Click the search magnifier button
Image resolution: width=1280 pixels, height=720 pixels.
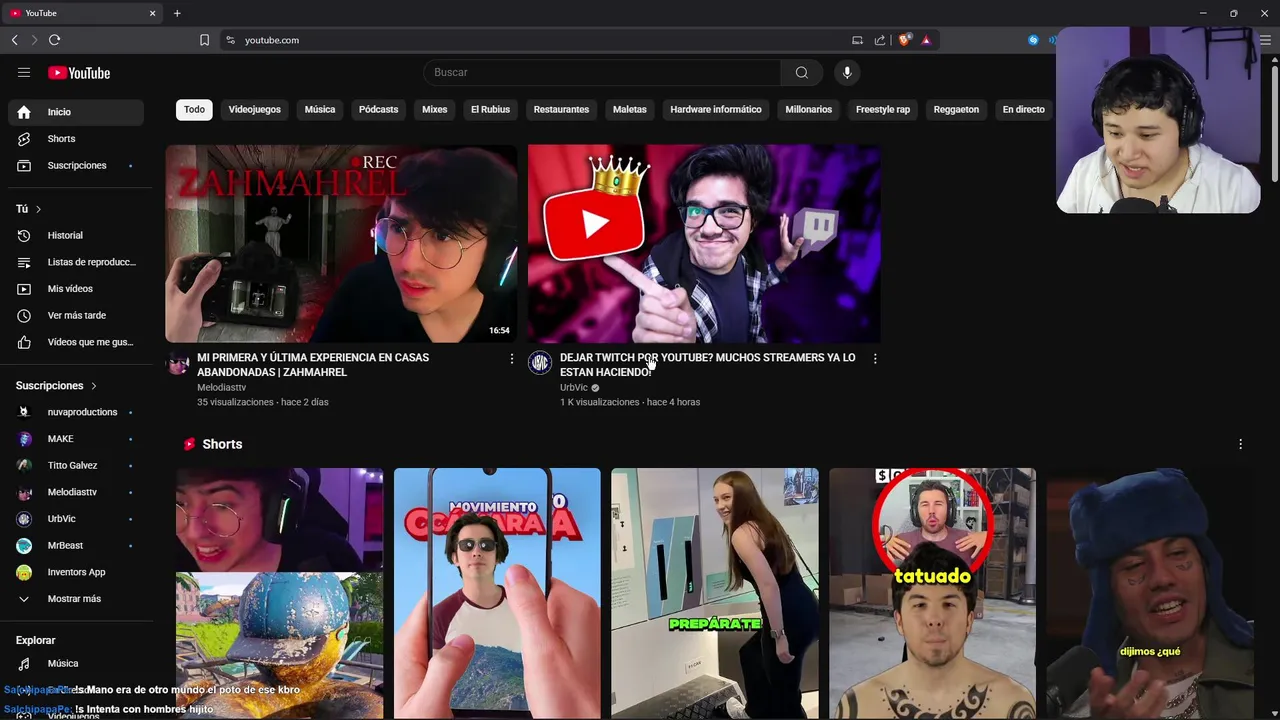(801, 72)
